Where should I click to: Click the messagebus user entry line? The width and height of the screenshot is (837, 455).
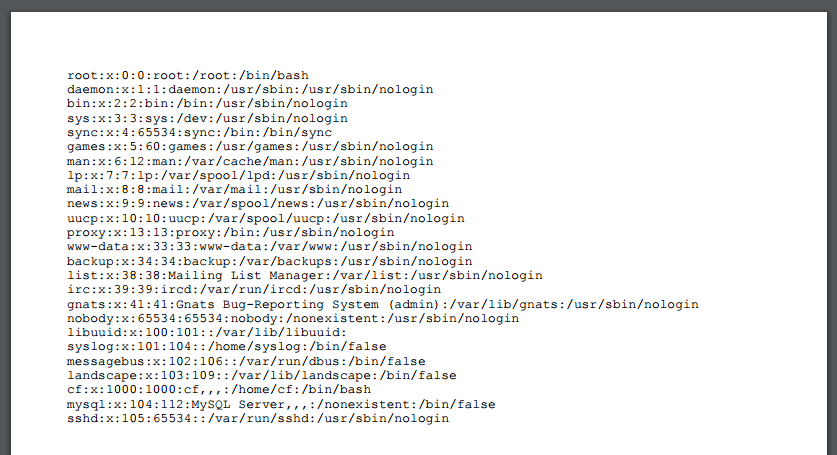[x=246, y=361]
